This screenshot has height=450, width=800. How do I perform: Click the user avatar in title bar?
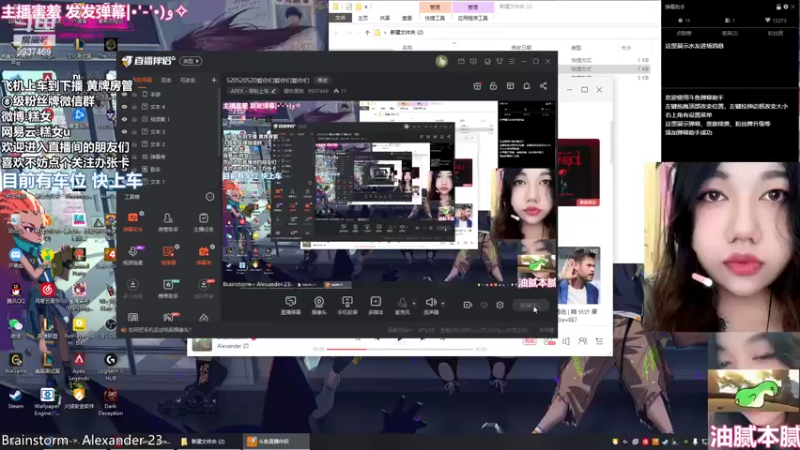coord(441,61)
